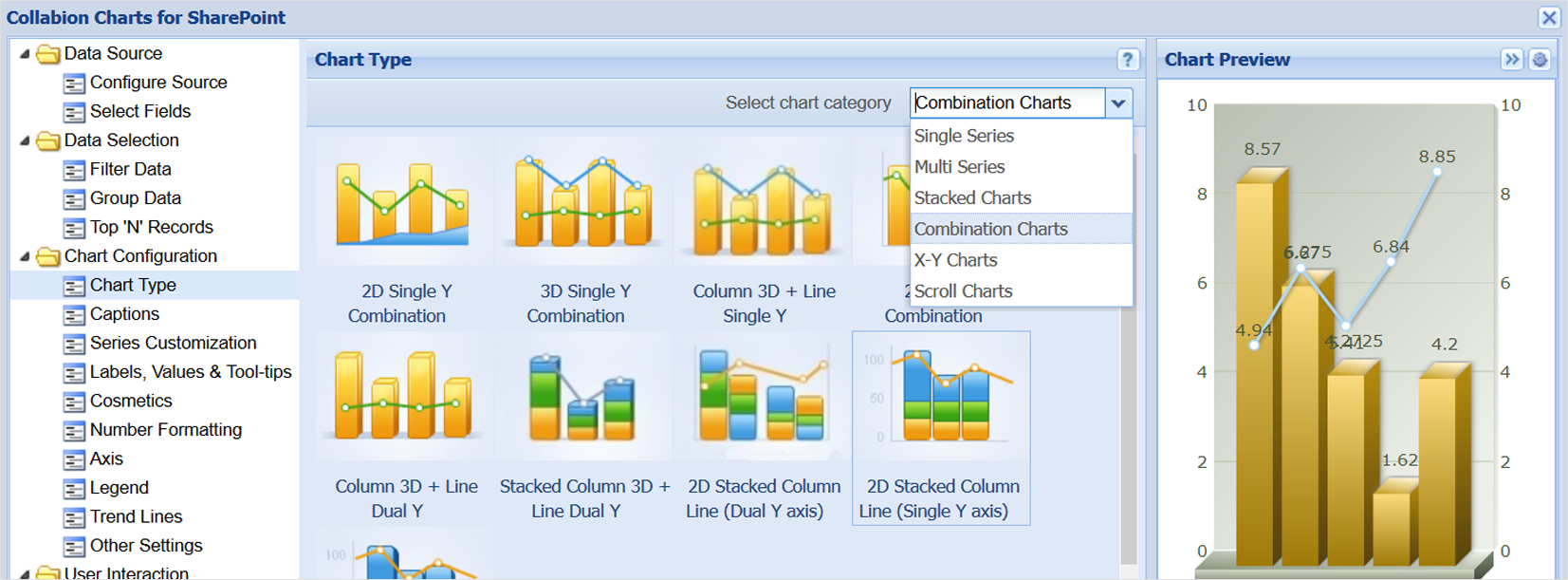
Task: Click the chart category combo box field
Action: coord(1008,103)
